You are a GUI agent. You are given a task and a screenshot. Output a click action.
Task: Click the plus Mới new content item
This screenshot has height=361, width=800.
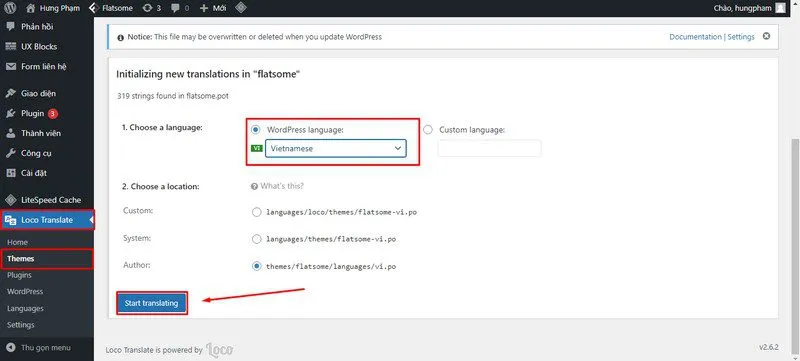212,8
